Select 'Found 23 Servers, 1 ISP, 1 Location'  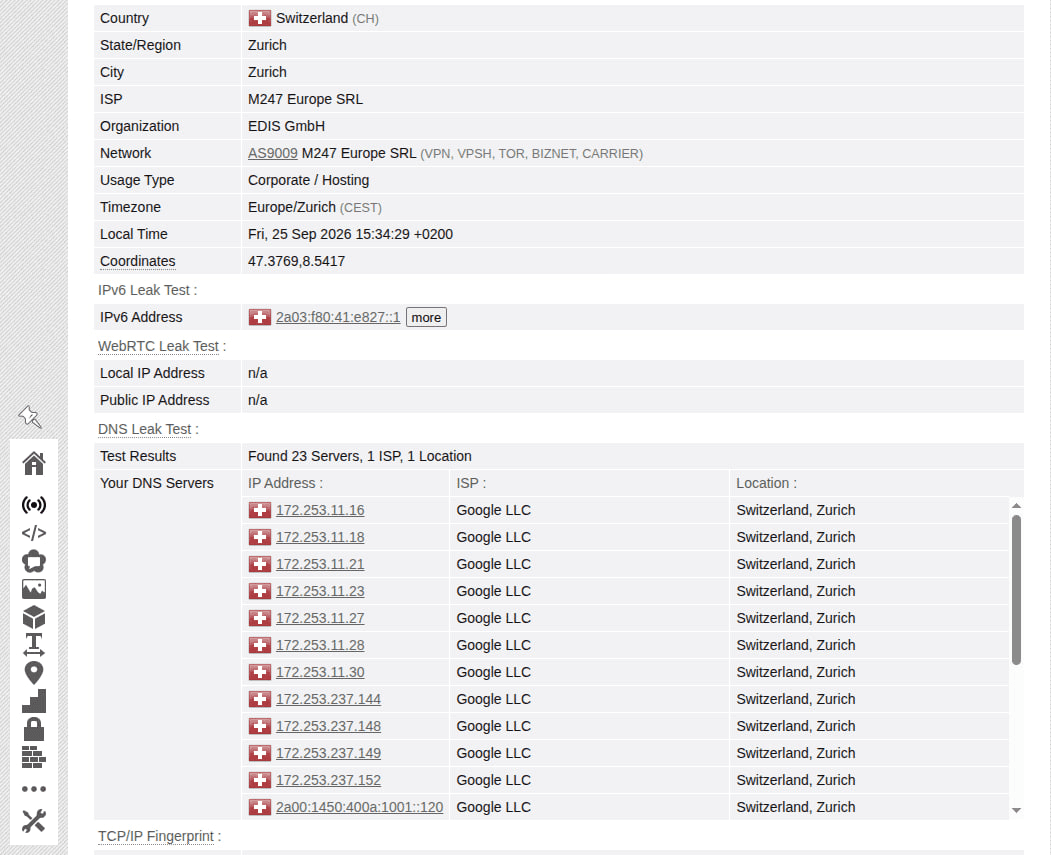[x=359, y=456]
